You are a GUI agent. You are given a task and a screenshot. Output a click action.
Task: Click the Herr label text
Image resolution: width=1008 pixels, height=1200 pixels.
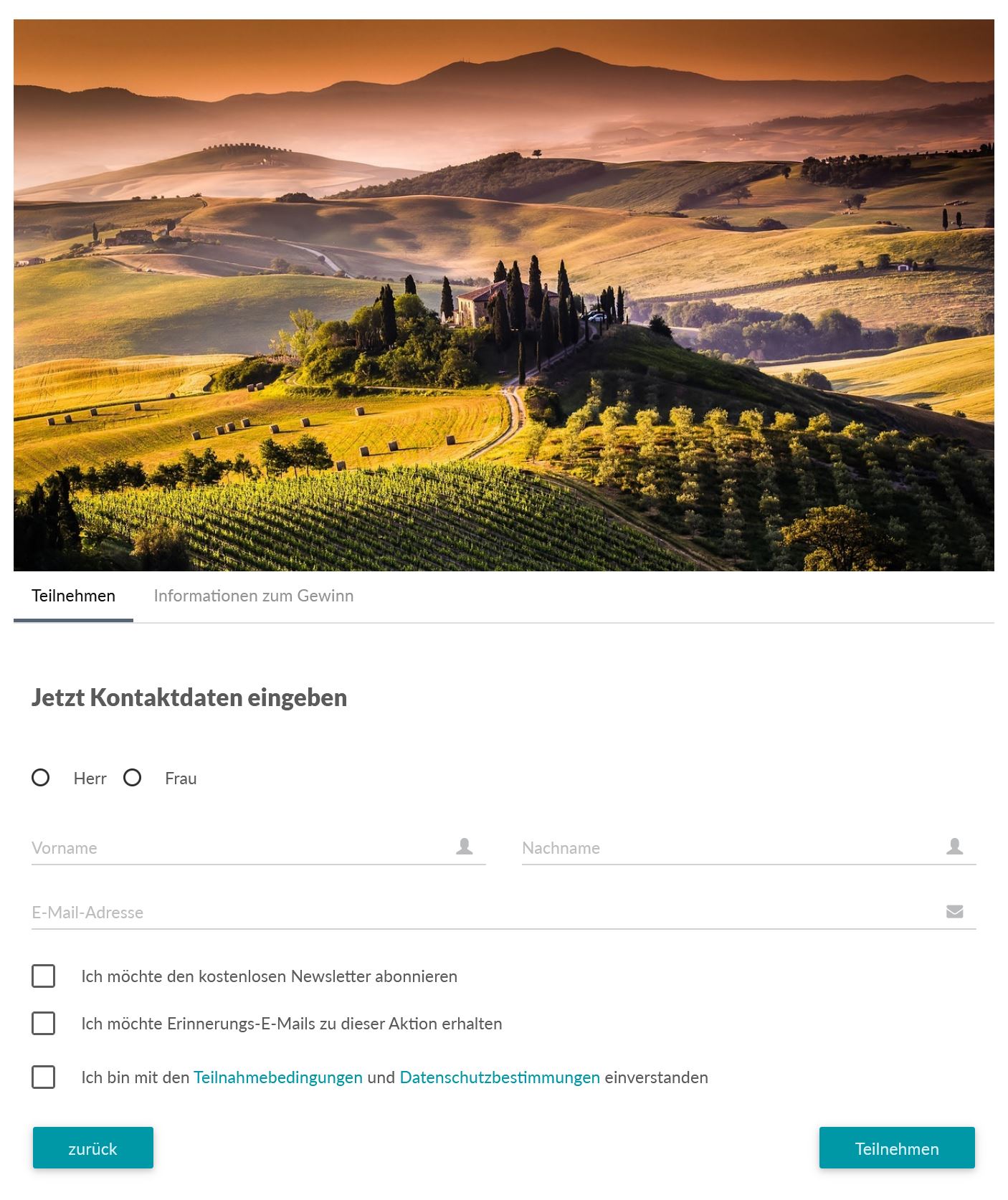90,778
